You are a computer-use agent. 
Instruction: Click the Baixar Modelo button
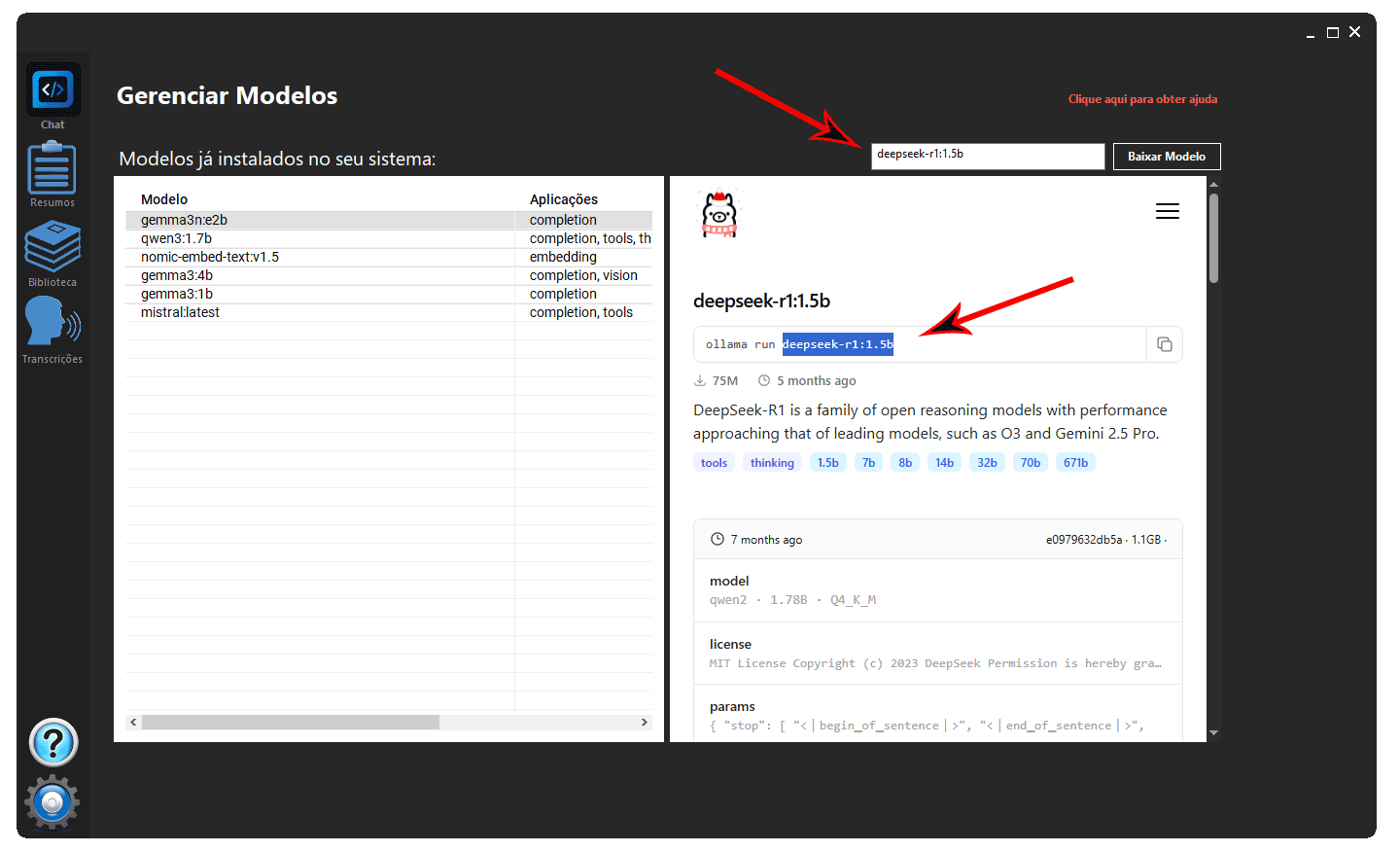1166,157
